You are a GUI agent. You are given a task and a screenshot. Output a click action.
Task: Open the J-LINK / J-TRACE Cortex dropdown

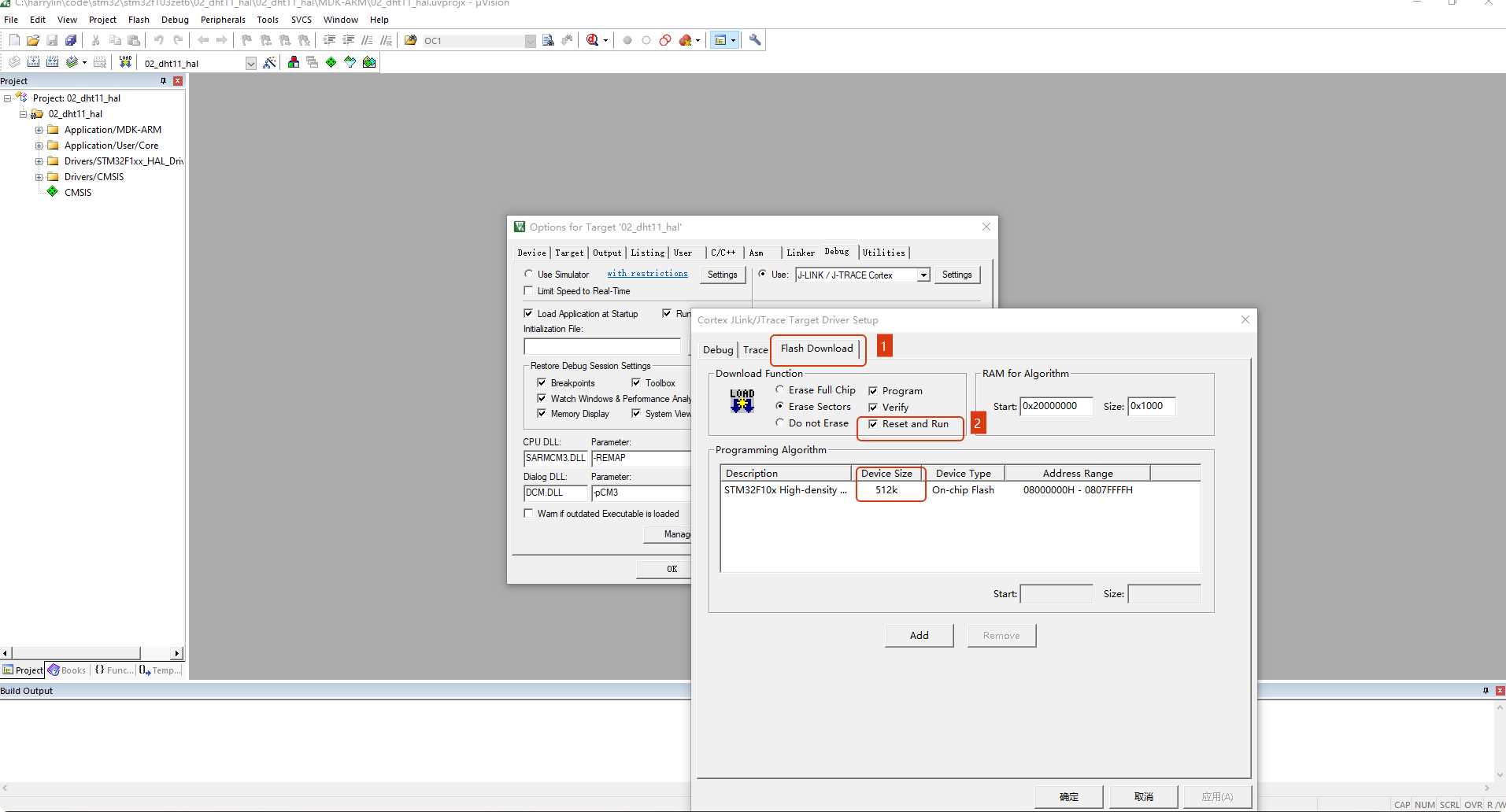[923, 275]
